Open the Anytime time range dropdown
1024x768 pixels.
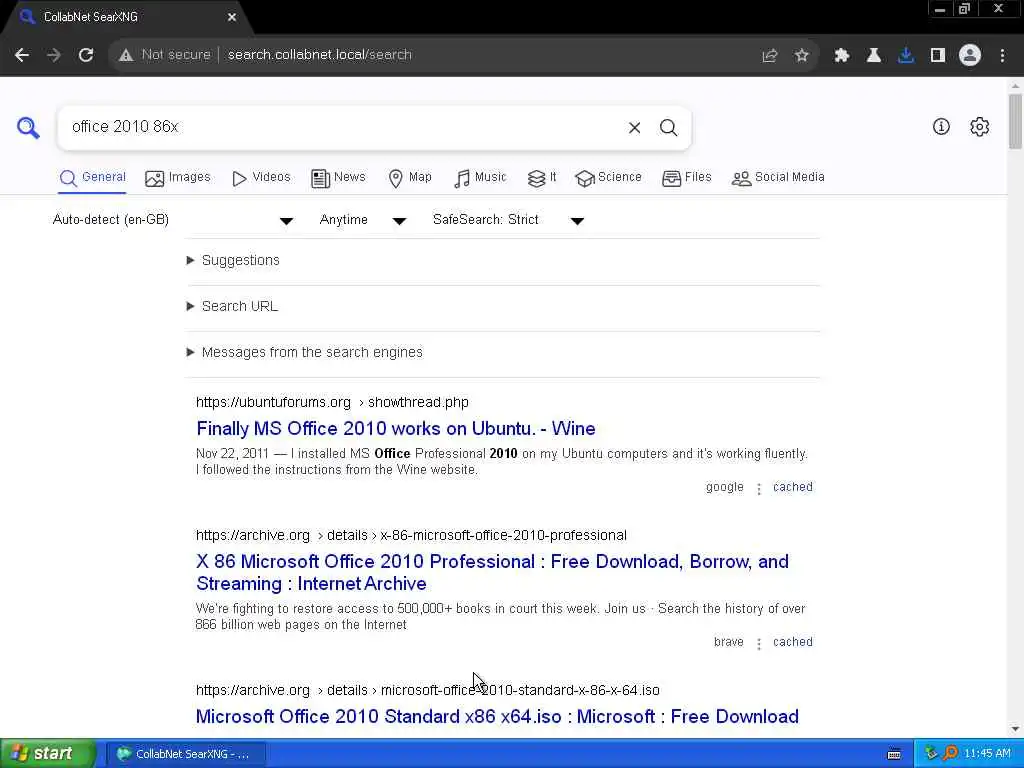[x=362, y=220]
